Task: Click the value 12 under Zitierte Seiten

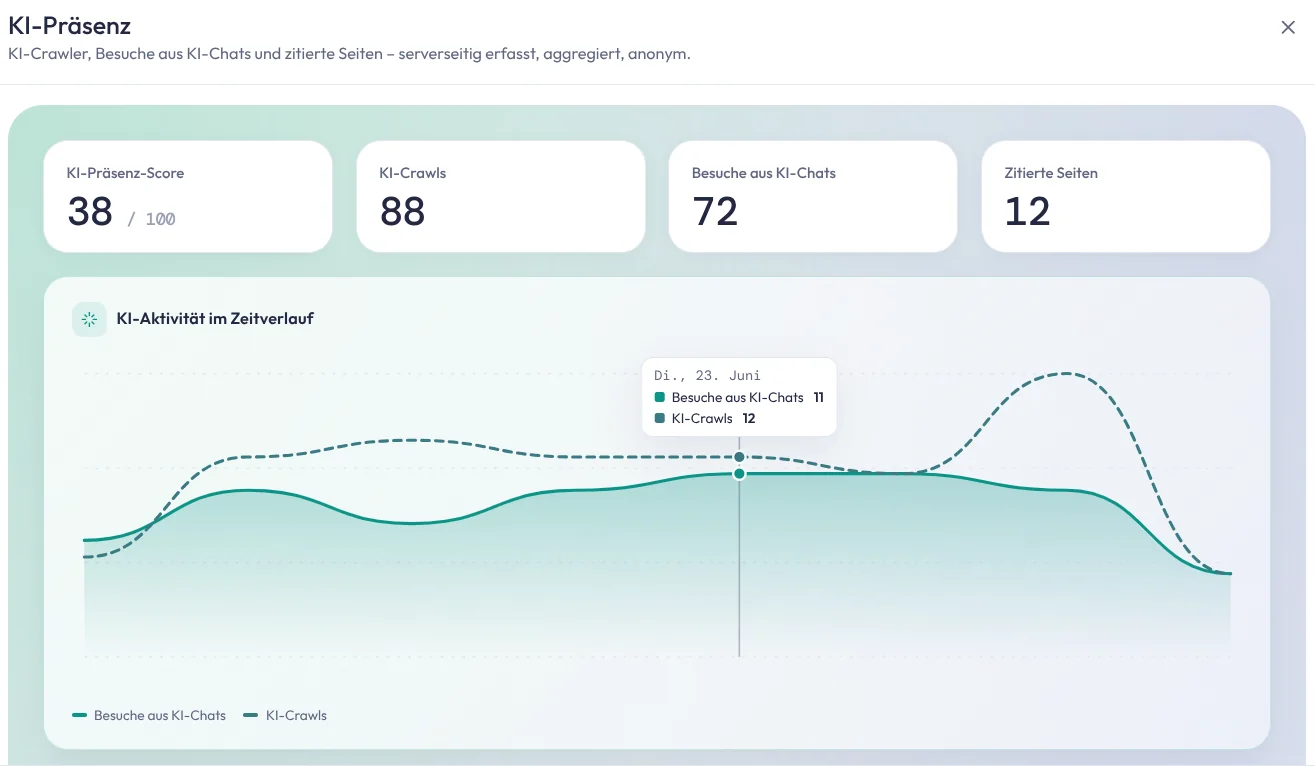Action: 1027,211
